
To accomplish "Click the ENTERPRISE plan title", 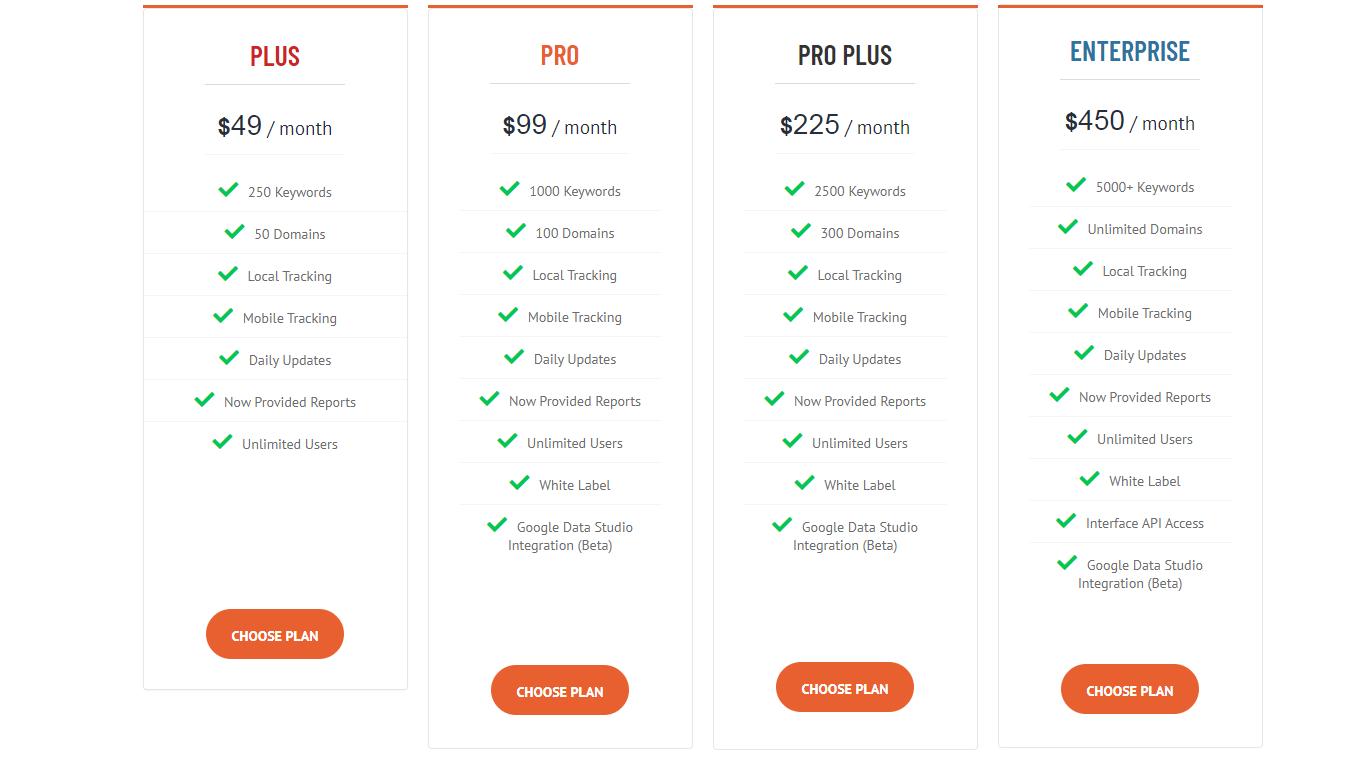I will point(1130,52).
